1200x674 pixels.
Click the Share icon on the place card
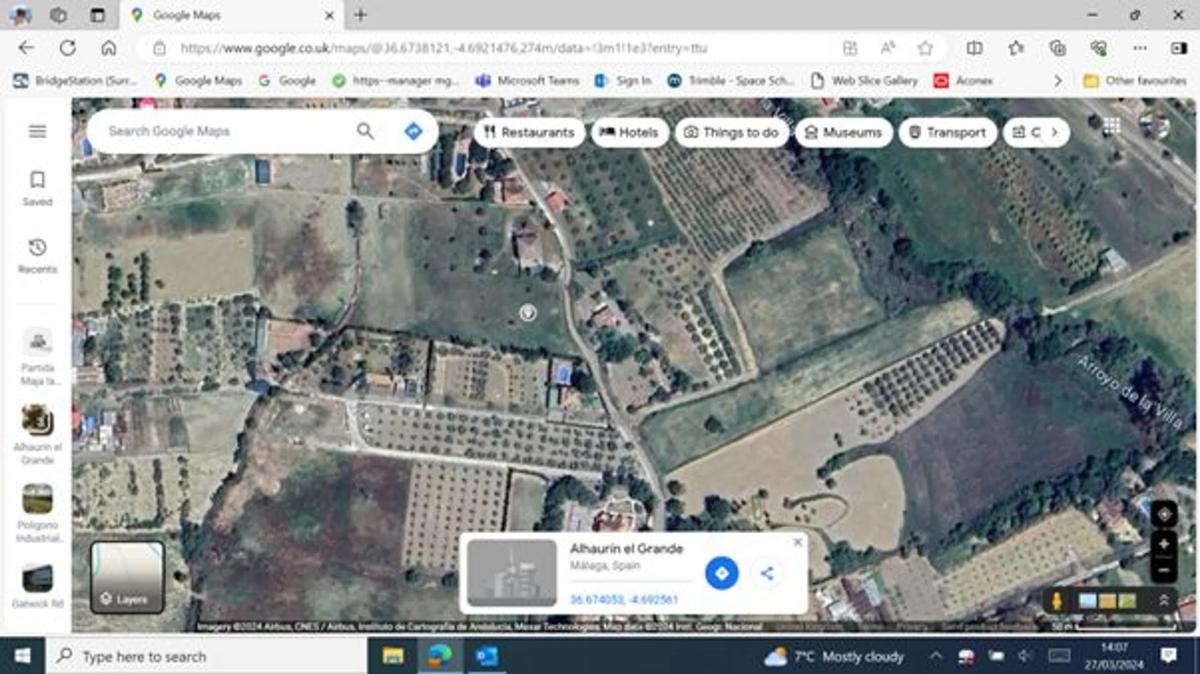767,573
